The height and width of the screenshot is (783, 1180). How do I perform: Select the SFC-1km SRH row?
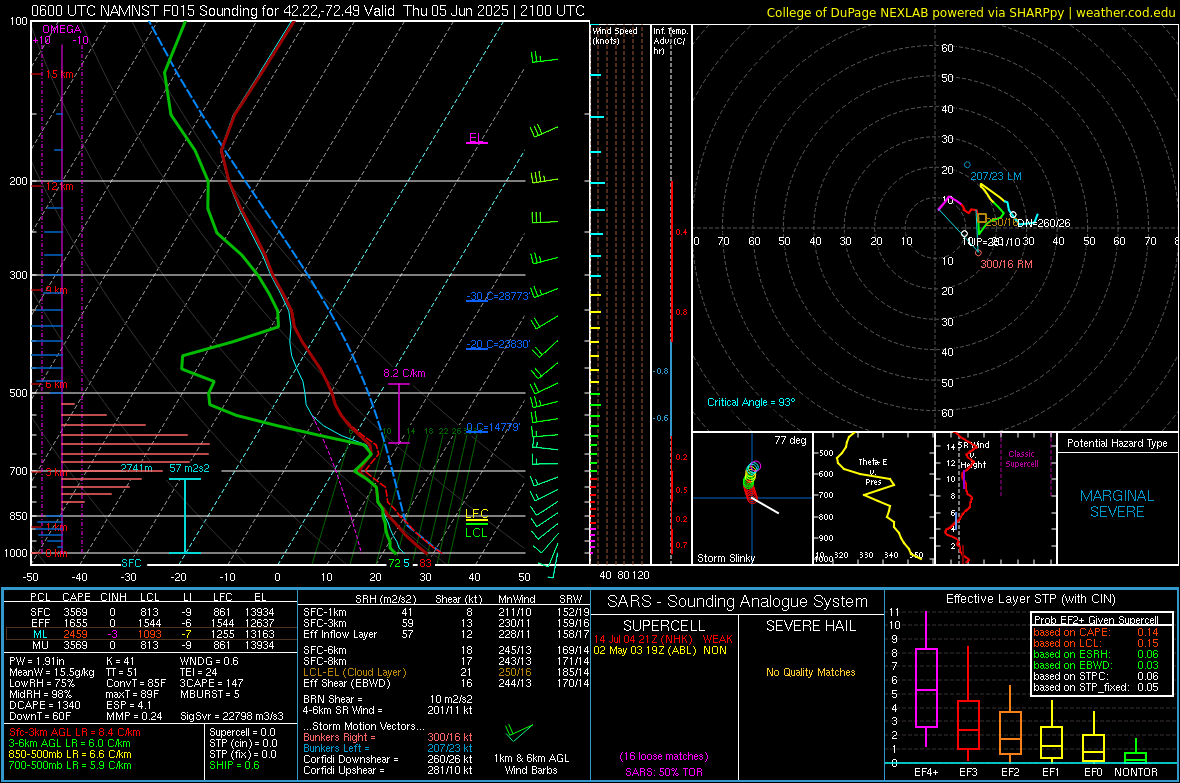tap(446, 612)
